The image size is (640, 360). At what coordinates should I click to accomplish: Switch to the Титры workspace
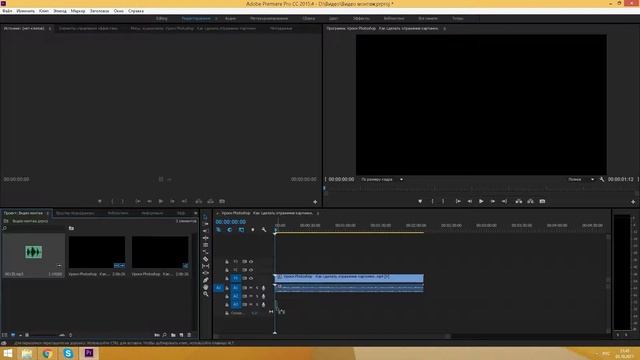[x=458, y=19]
